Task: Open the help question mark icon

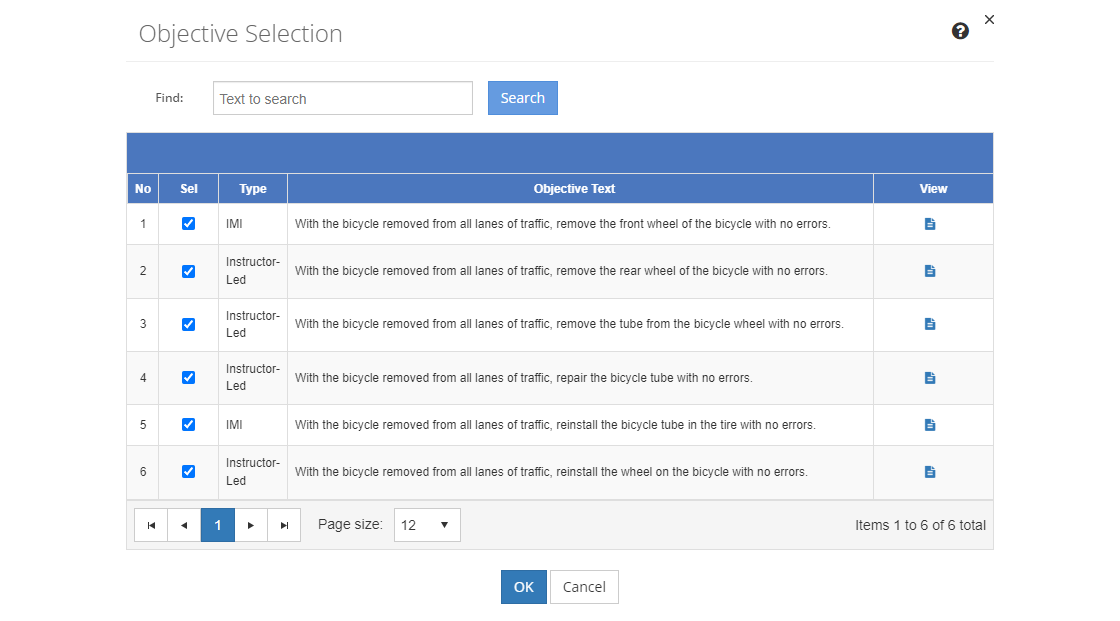Action: (x=960, y=31)
